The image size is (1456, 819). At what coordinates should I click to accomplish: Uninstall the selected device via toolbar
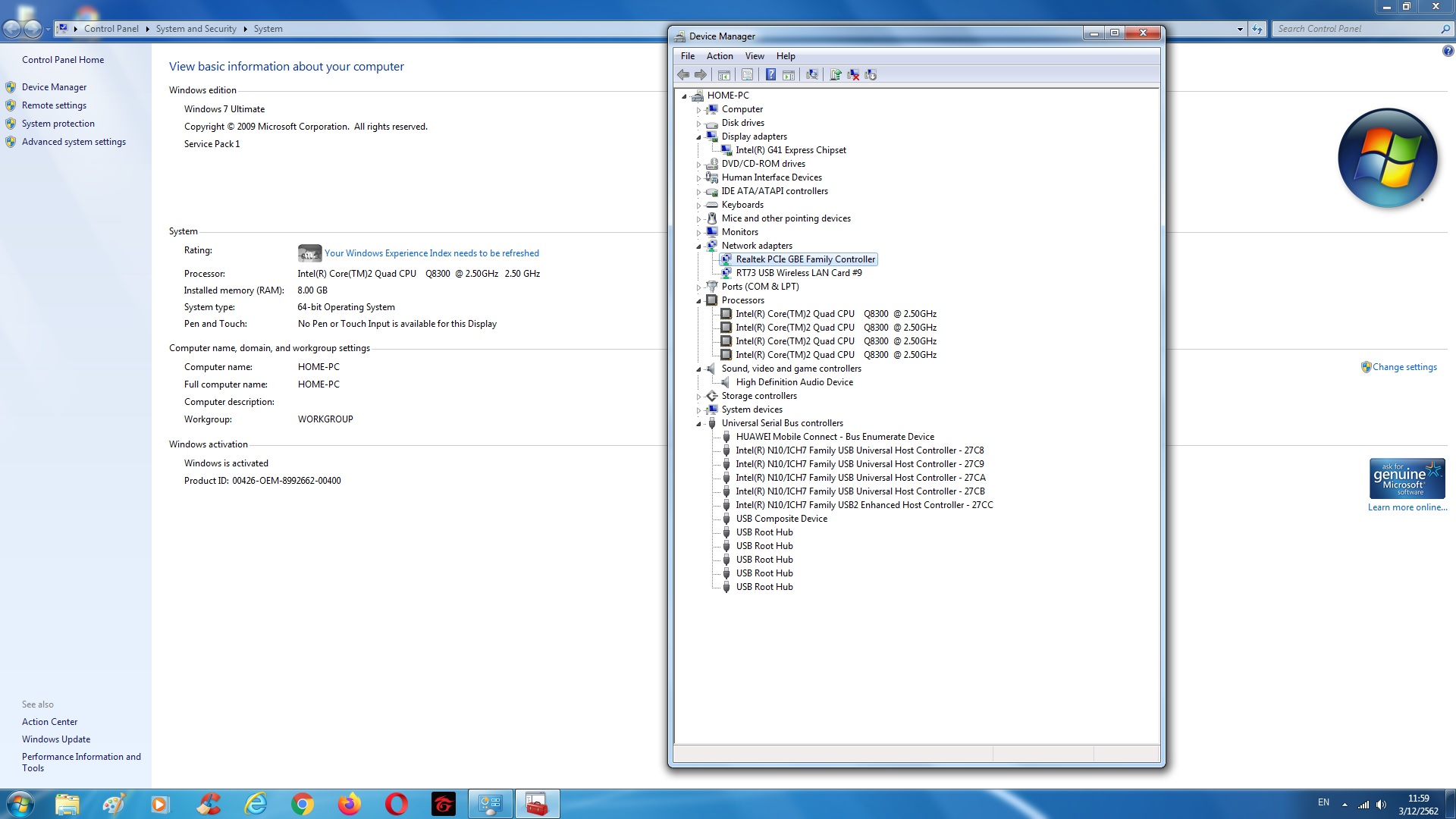853,74
